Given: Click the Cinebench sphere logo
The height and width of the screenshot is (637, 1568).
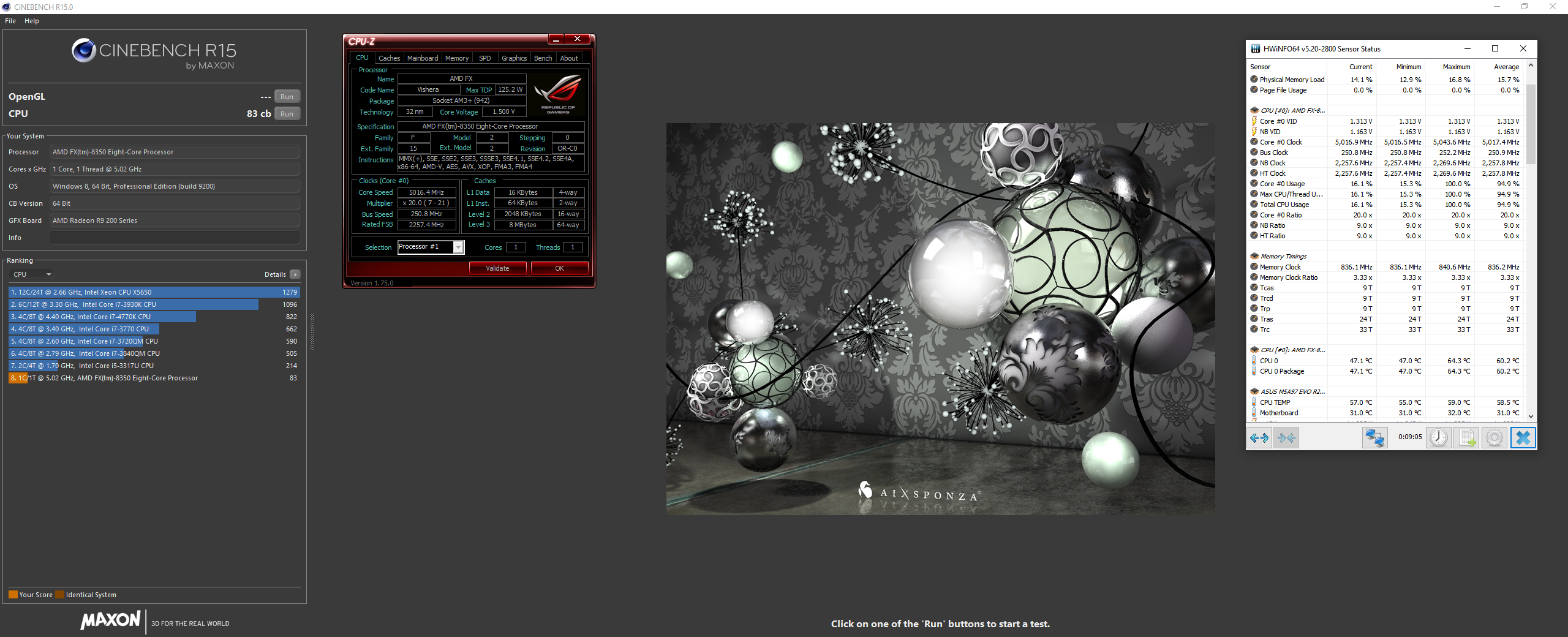Looking at the screenshot, I should point(83,50).
